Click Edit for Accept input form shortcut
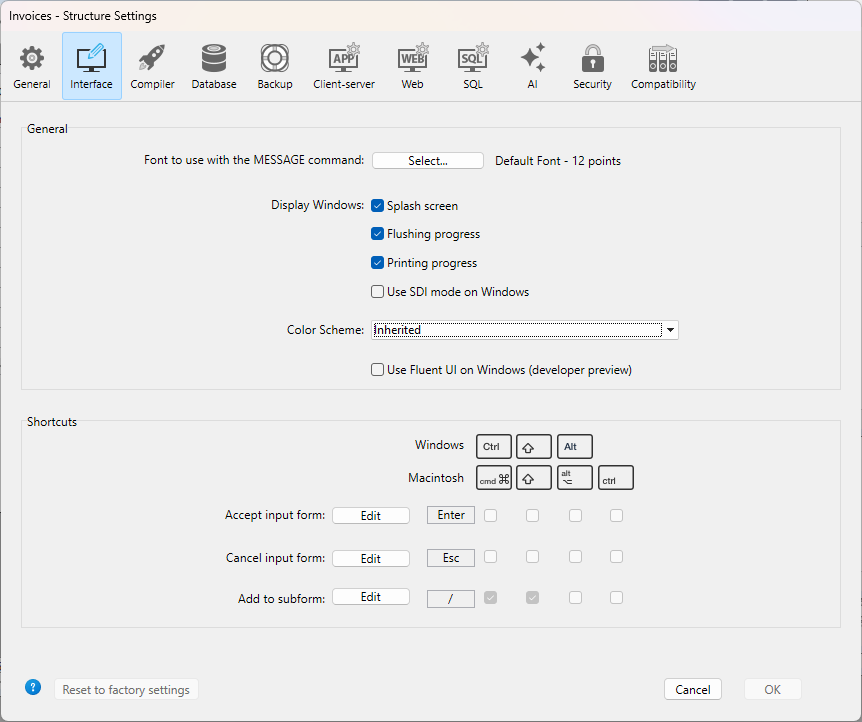Viewport: 862px width, 722px height. tap(371, 516)
